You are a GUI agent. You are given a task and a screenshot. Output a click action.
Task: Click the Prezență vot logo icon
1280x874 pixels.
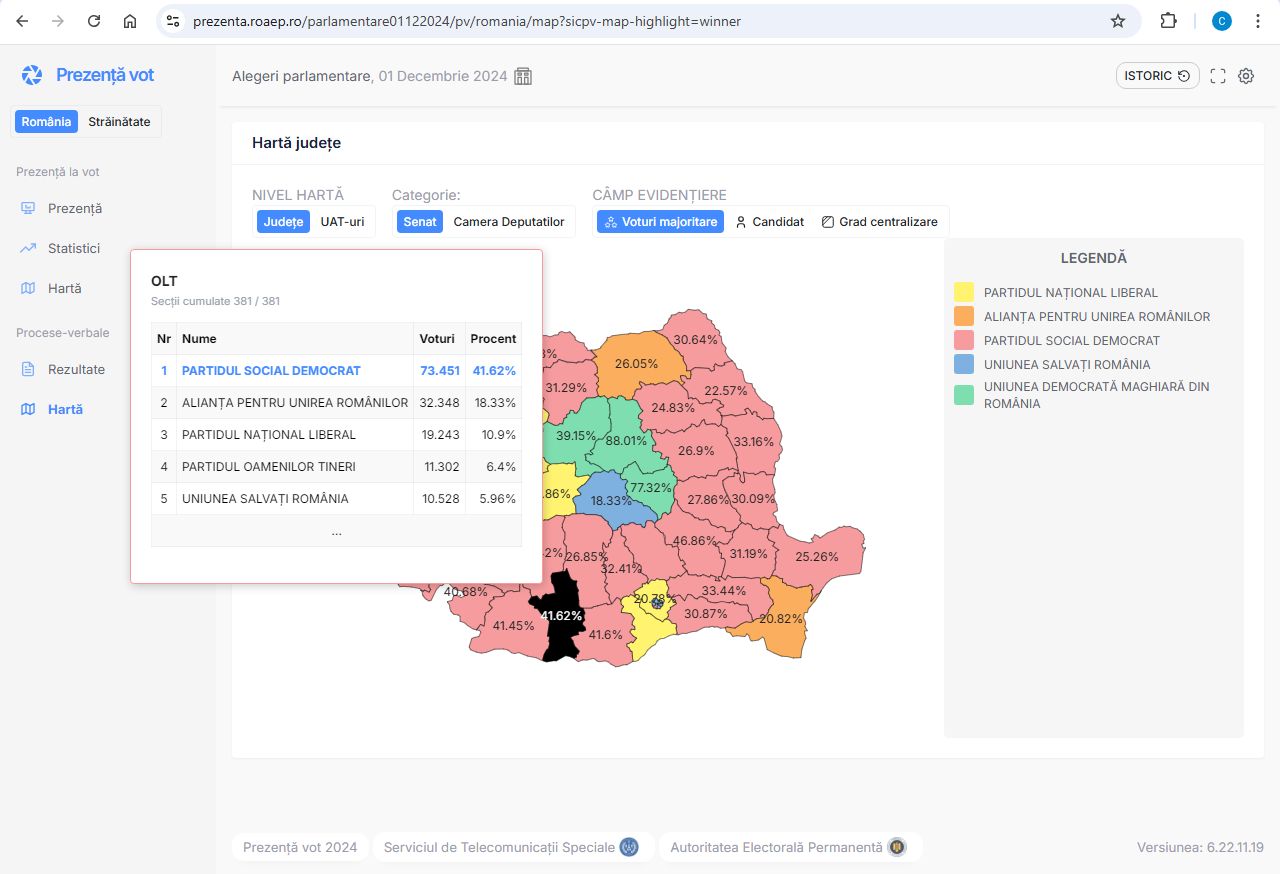[32, 75]
